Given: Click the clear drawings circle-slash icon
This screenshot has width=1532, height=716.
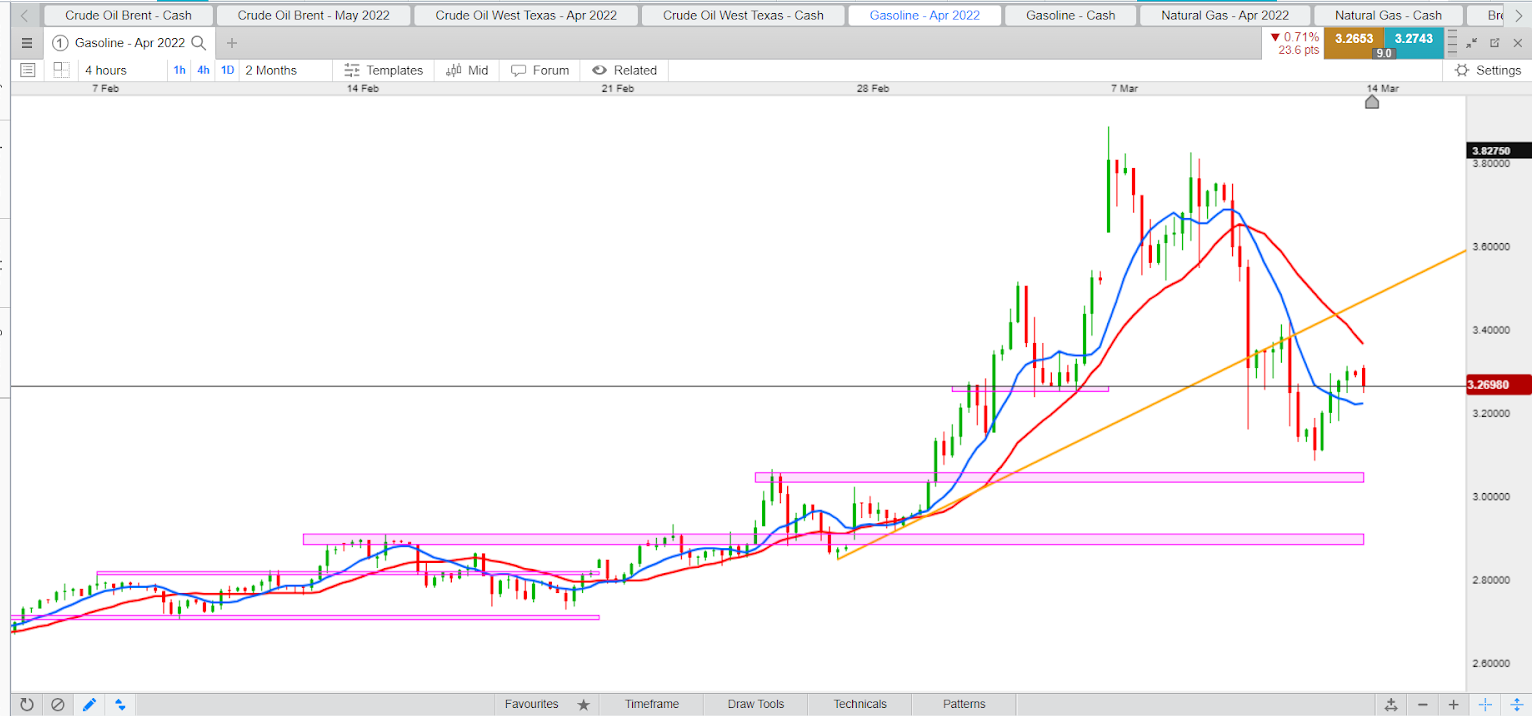Looking at the screenshot, I should pos(58,704).
